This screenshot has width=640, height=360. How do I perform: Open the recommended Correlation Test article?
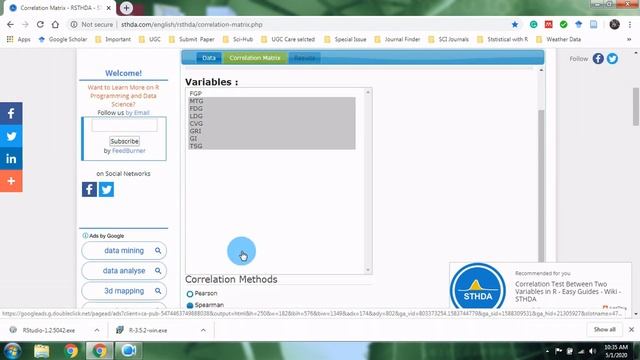(568, 291)
